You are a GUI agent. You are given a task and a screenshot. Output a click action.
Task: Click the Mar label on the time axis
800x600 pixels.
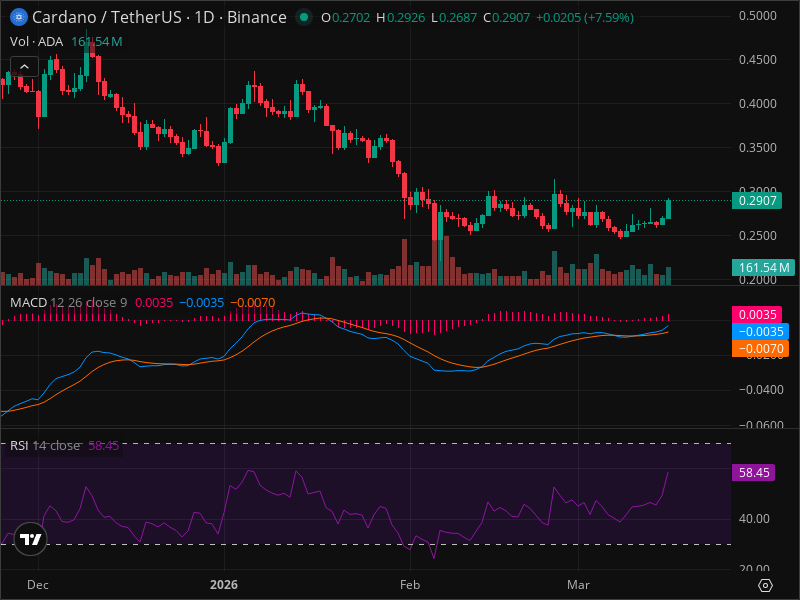(x=578, y=585)
